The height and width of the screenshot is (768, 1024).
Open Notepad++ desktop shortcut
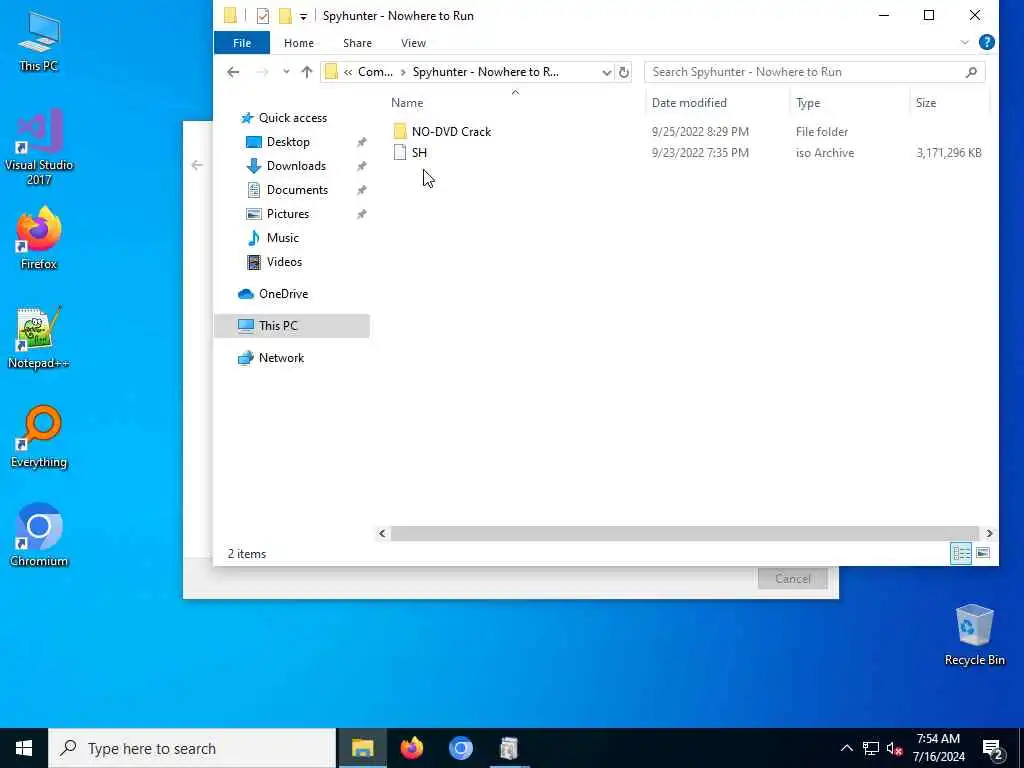[39, 338]
